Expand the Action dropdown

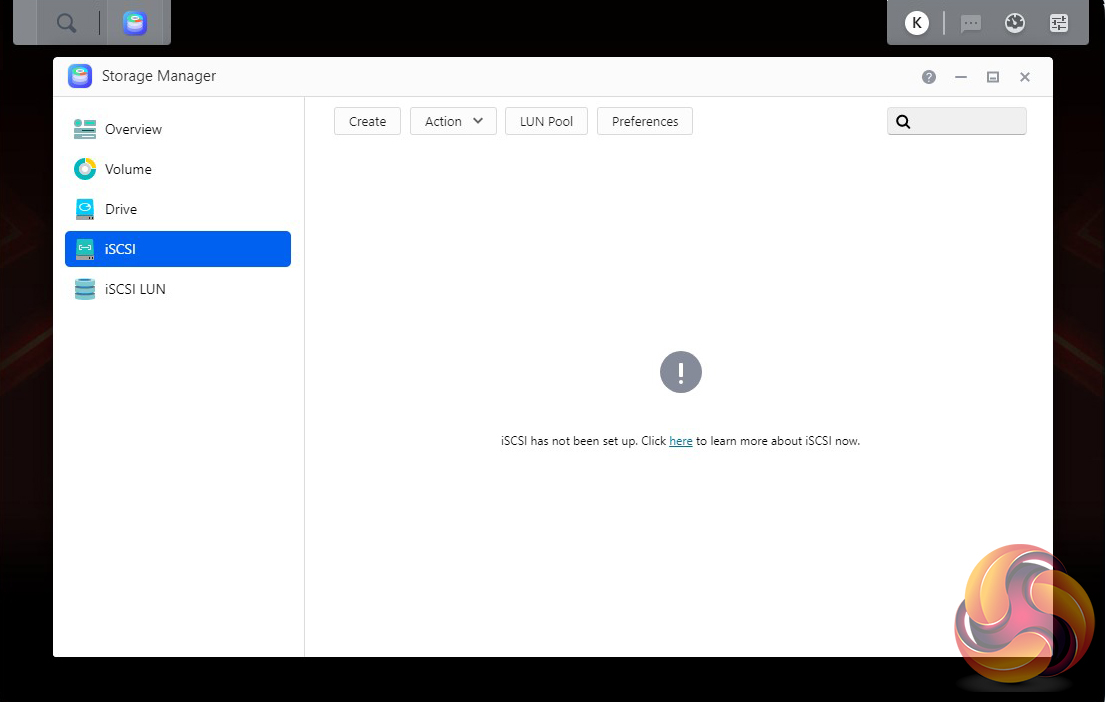(x=453, y=121)
